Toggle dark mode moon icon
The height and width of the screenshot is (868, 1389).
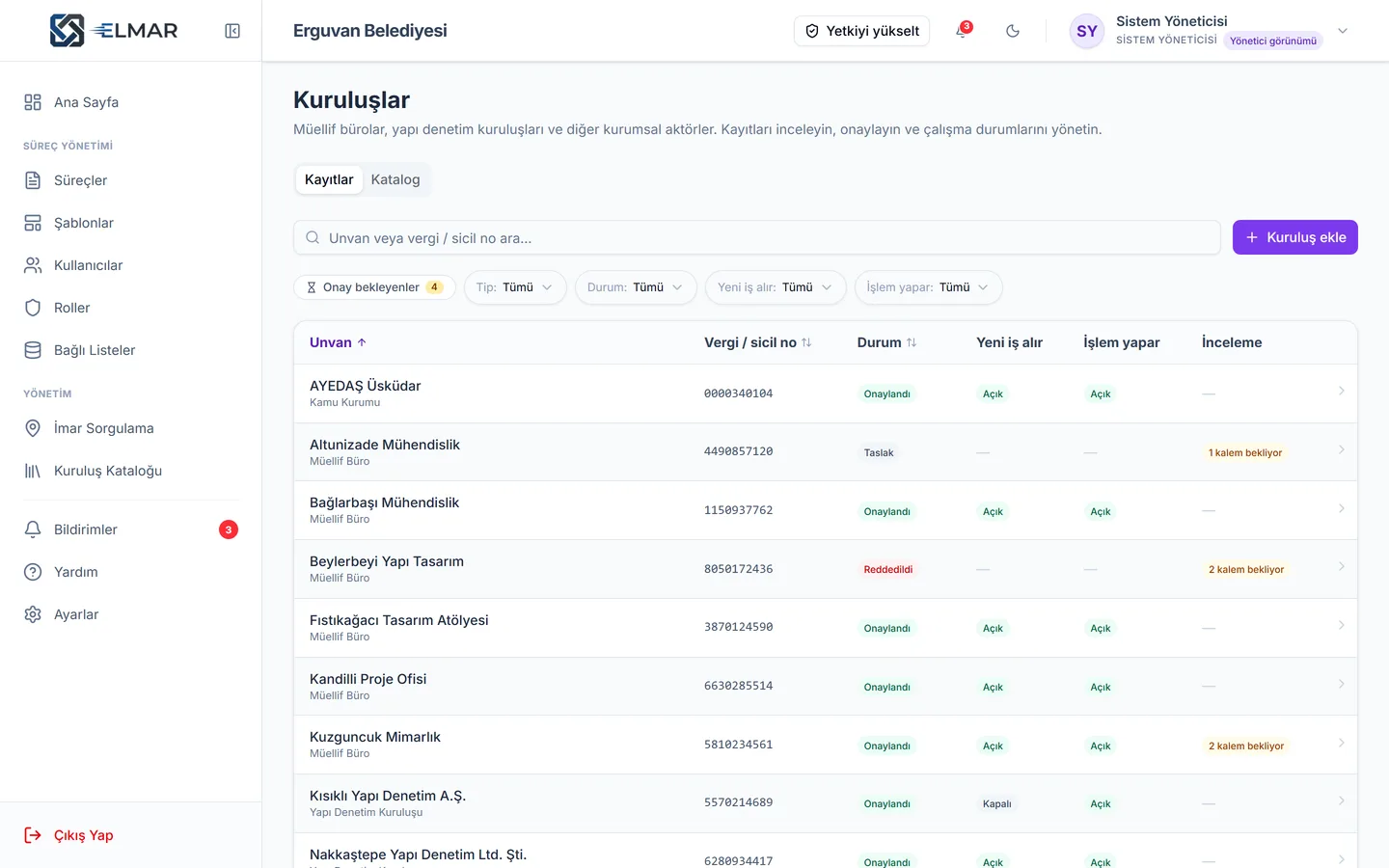pos(1013,31)
